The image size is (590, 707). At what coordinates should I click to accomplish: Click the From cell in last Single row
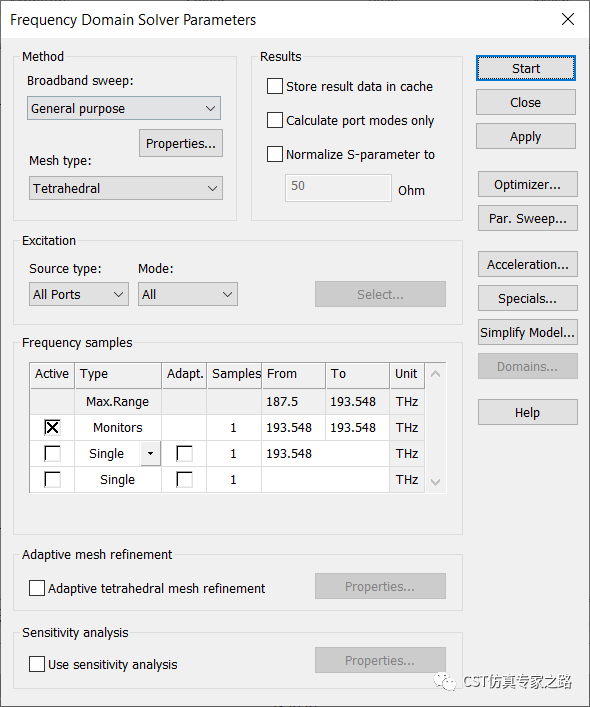pyautogui.click(x=325, y=480)
